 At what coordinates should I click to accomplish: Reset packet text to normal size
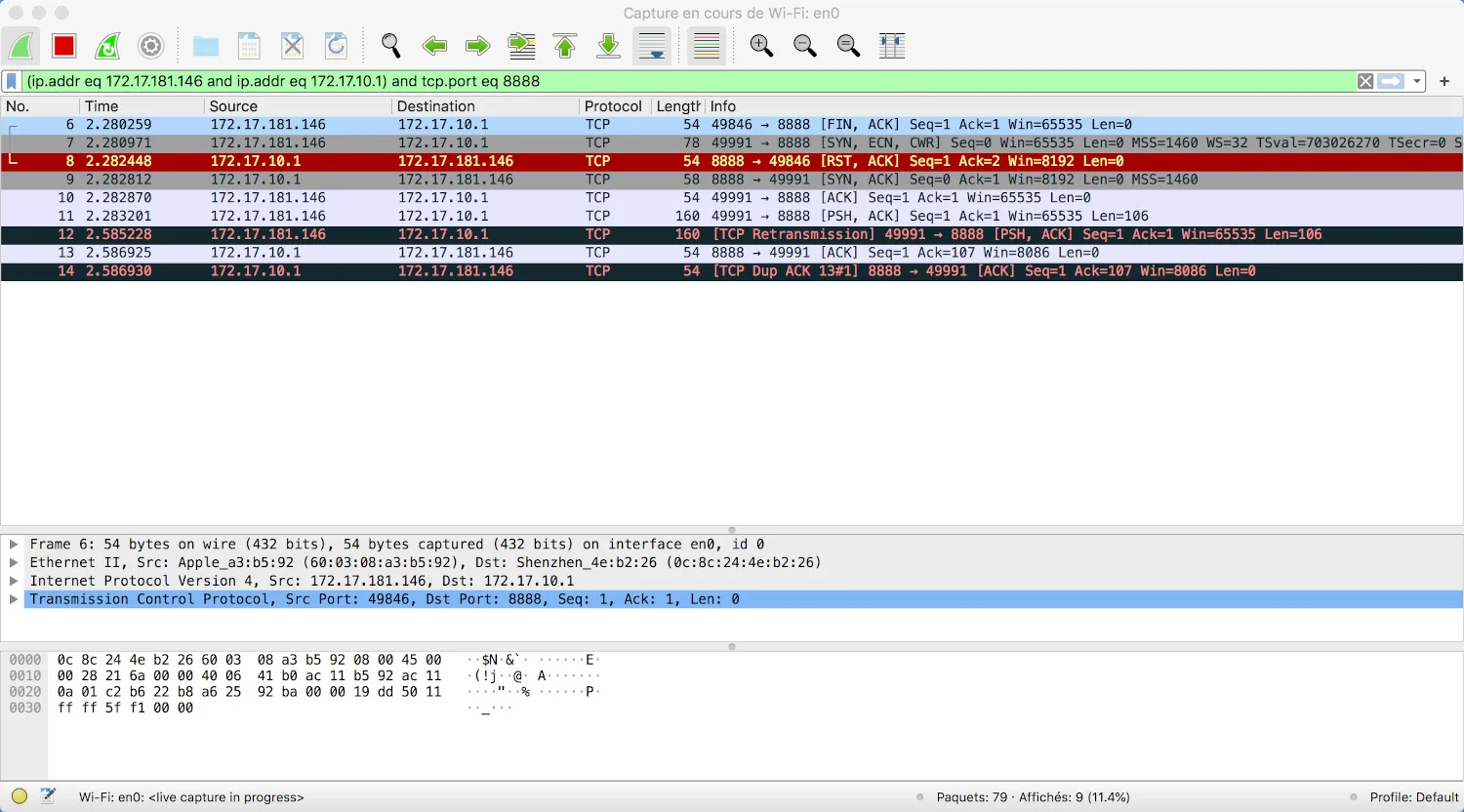point(848,46)
